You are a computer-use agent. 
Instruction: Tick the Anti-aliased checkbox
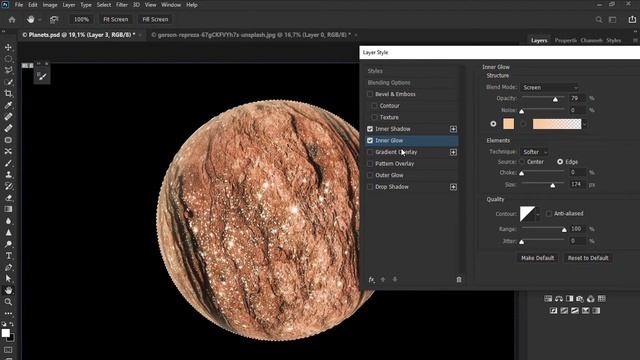(x=549, y=213)
